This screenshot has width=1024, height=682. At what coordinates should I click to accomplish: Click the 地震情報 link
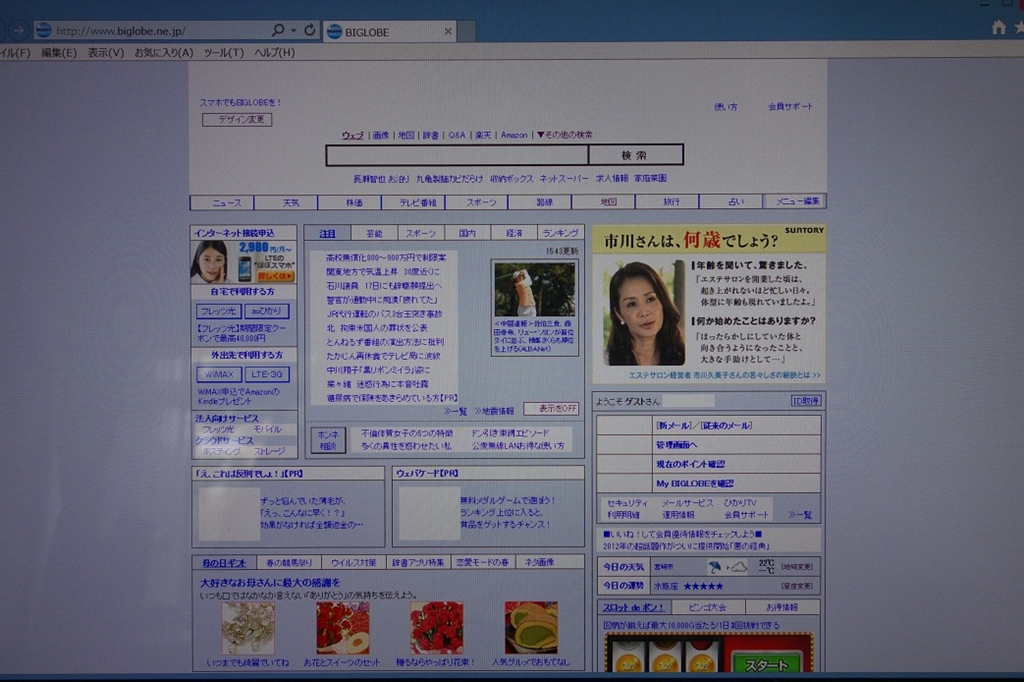494,411
